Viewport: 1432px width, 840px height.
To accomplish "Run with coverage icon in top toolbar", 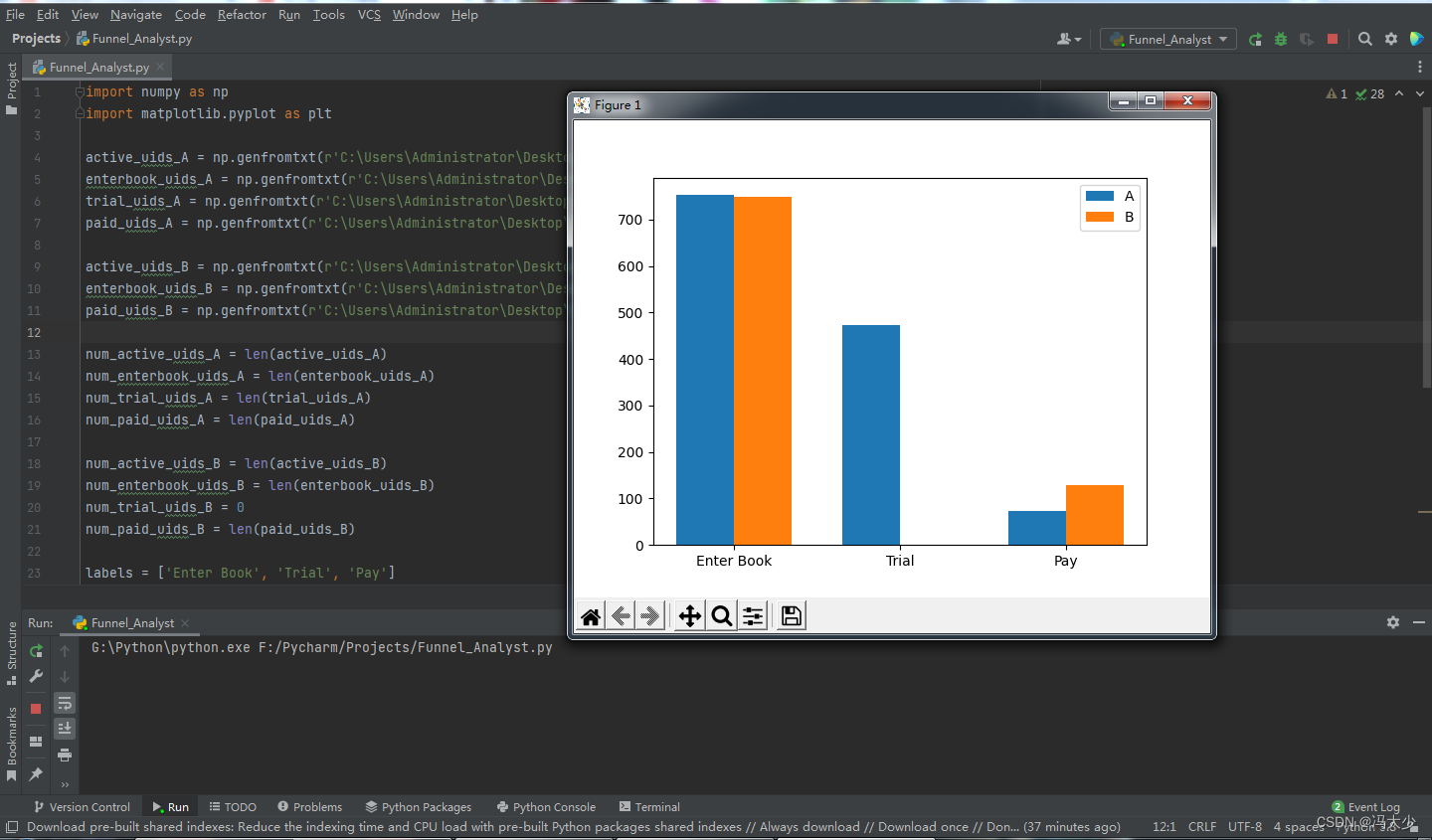I will (1307, 39).
